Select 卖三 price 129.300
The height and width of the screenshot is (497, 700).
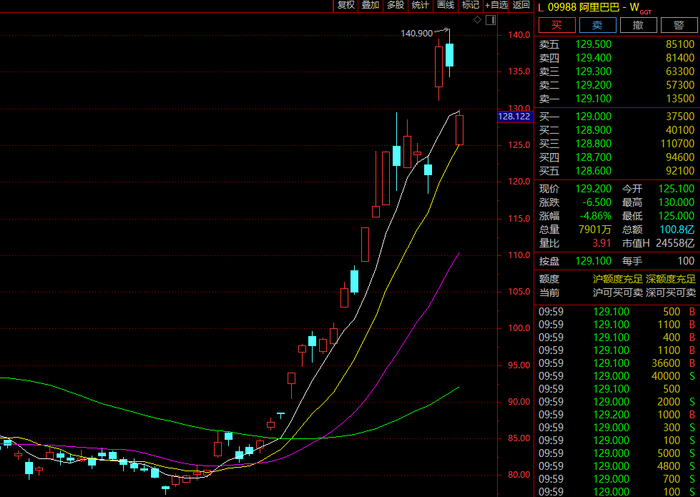click(x=593, y=71)
